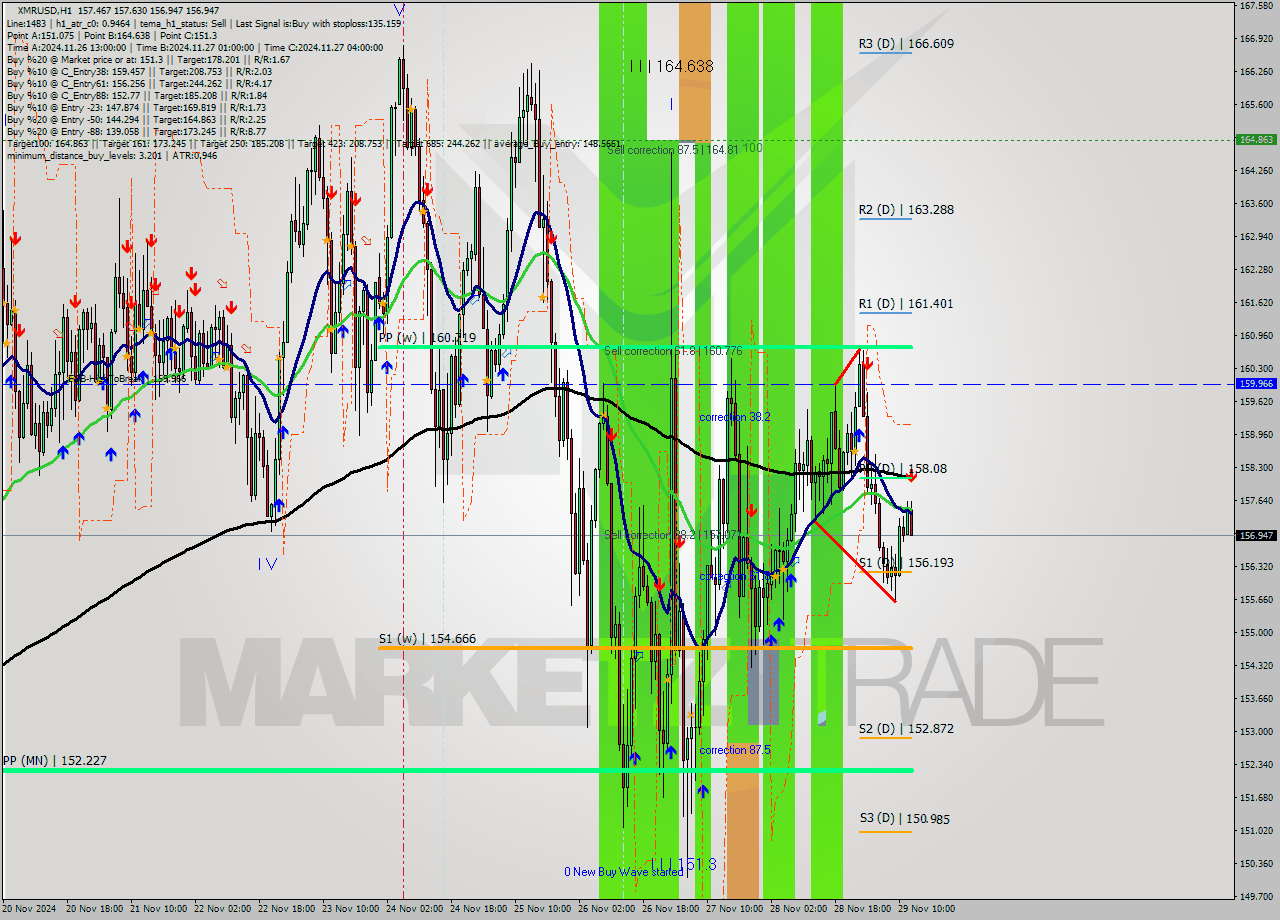Click the Buy %10 @ Entry -23: 147.874 line
This screenshot has height=920, width=1280.
point(136,107)
